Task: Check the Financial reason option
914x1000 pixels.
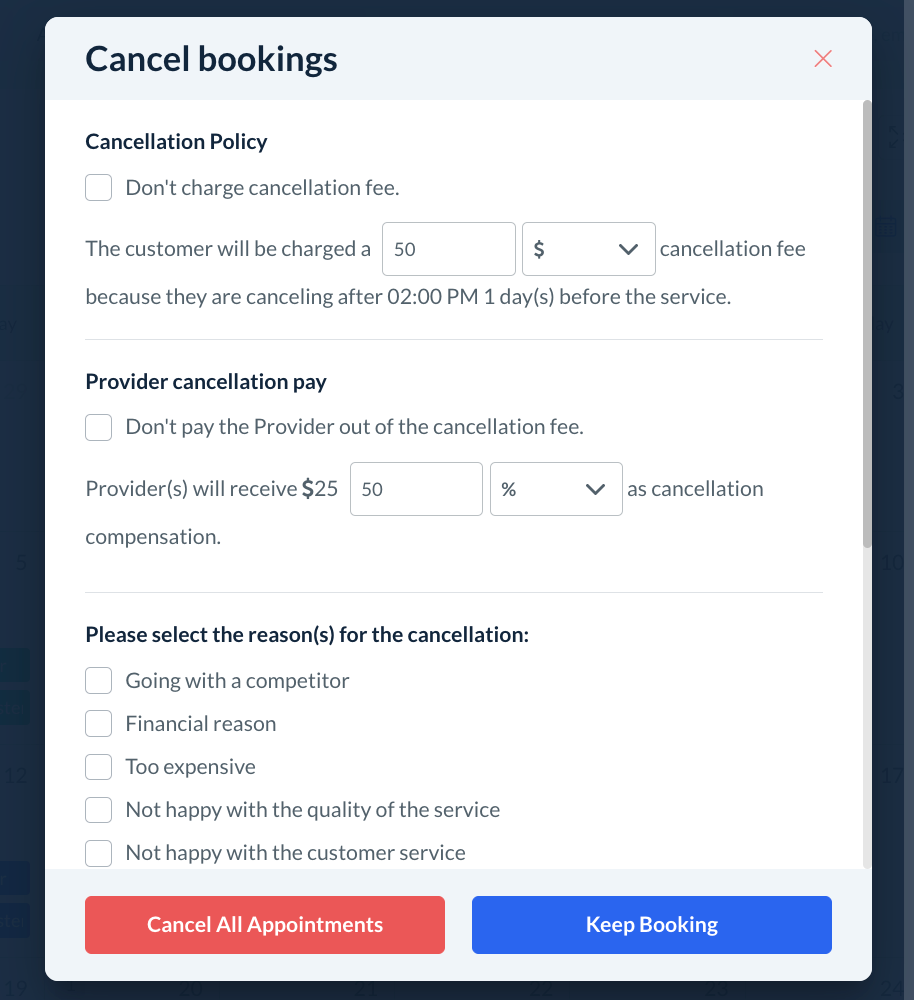Action: tap(98, 724)
